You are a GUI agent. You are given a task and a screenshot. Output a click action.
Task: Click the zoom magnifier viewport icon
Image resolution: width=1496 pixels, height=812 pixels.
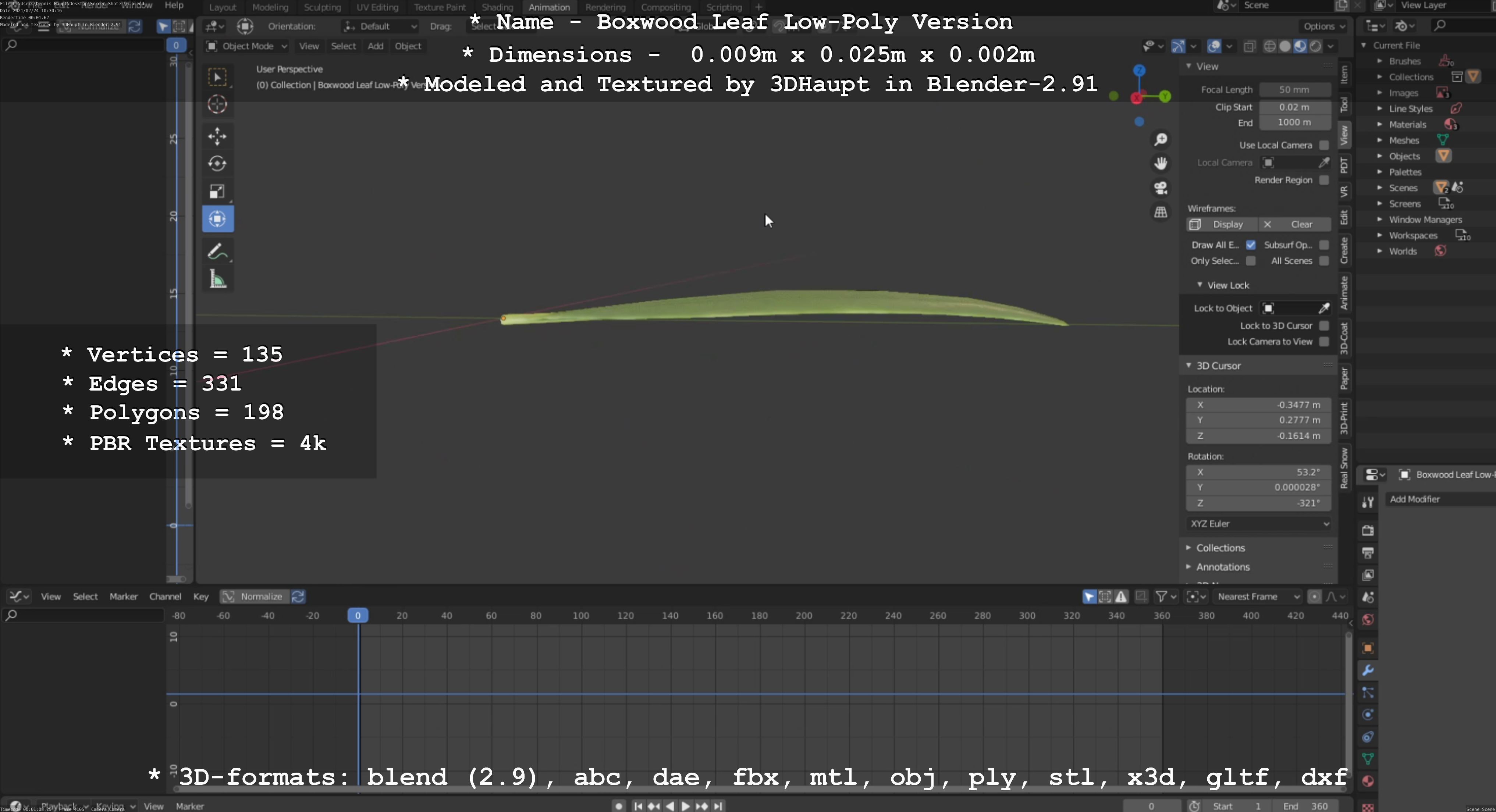(1160, 139)
